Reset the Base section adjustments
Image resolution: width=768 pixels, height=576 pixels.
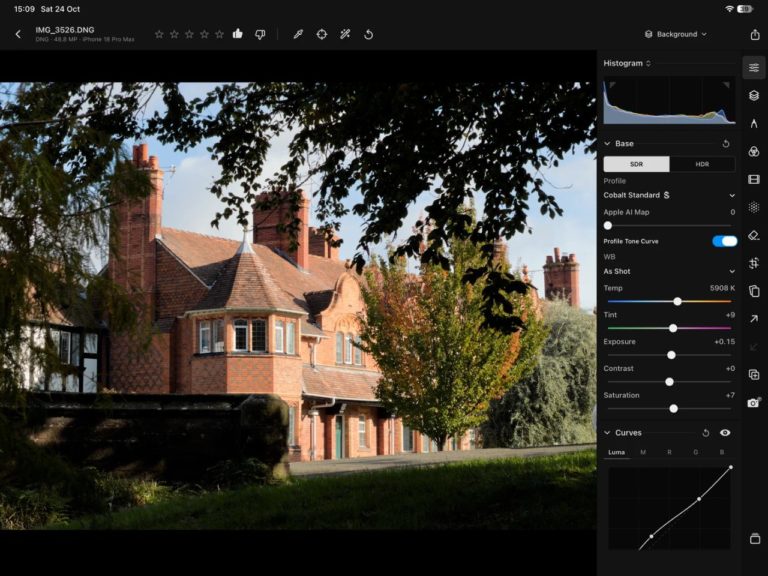click(x=726, y=144)
